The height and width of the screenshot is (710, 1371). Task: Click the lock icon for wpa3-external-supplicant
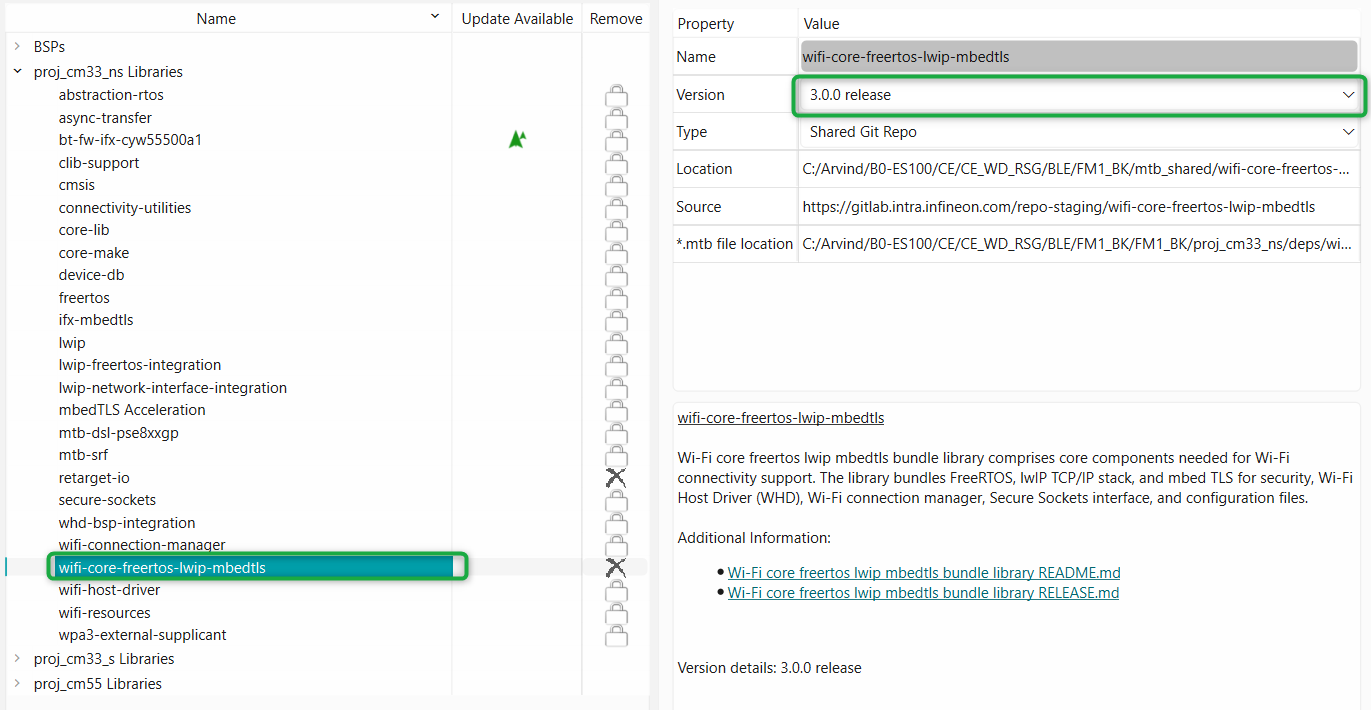pyautogui.click(x=616, y=635)
